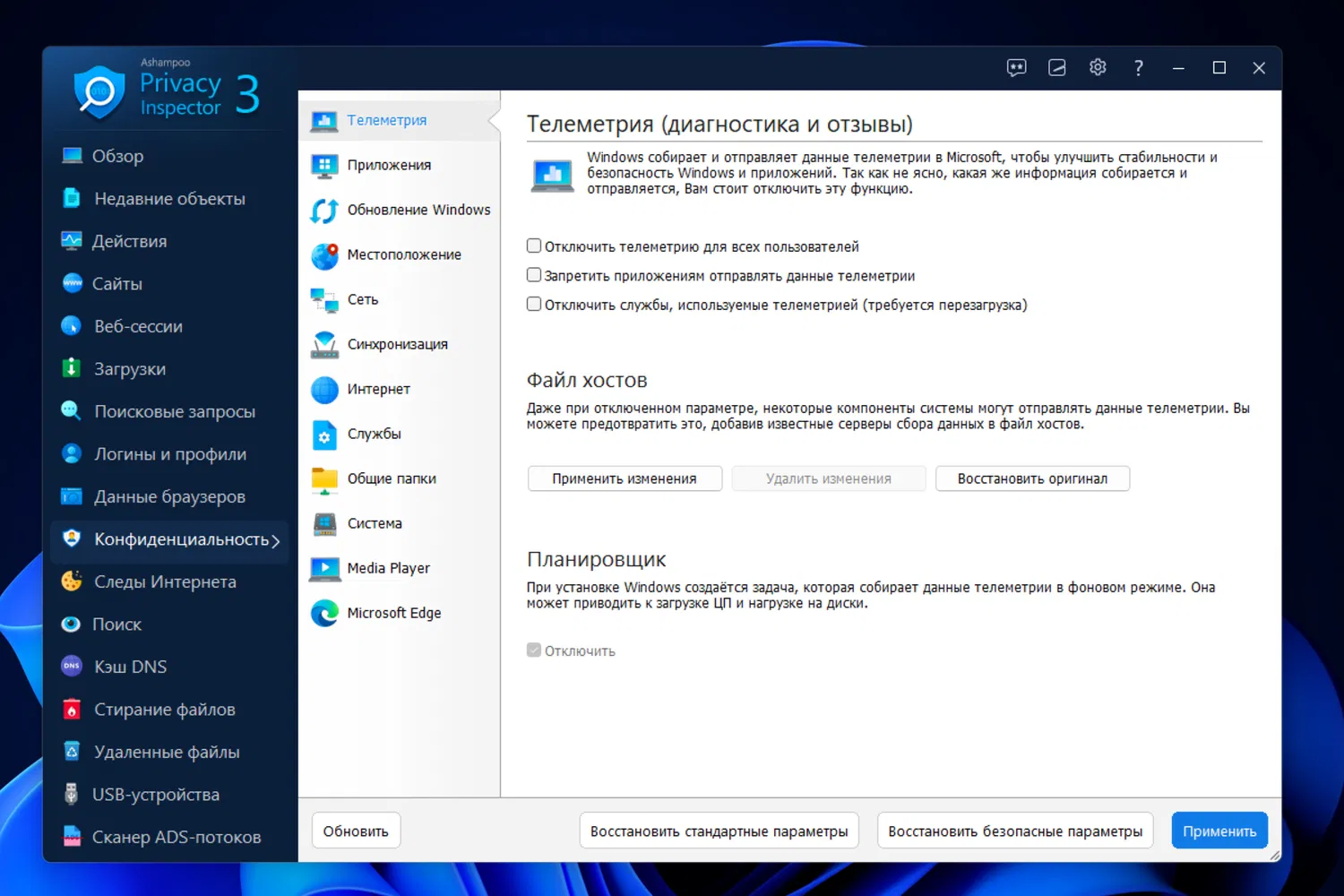
Task: Click the Логины и профили user icon
Action: [72, 453]
